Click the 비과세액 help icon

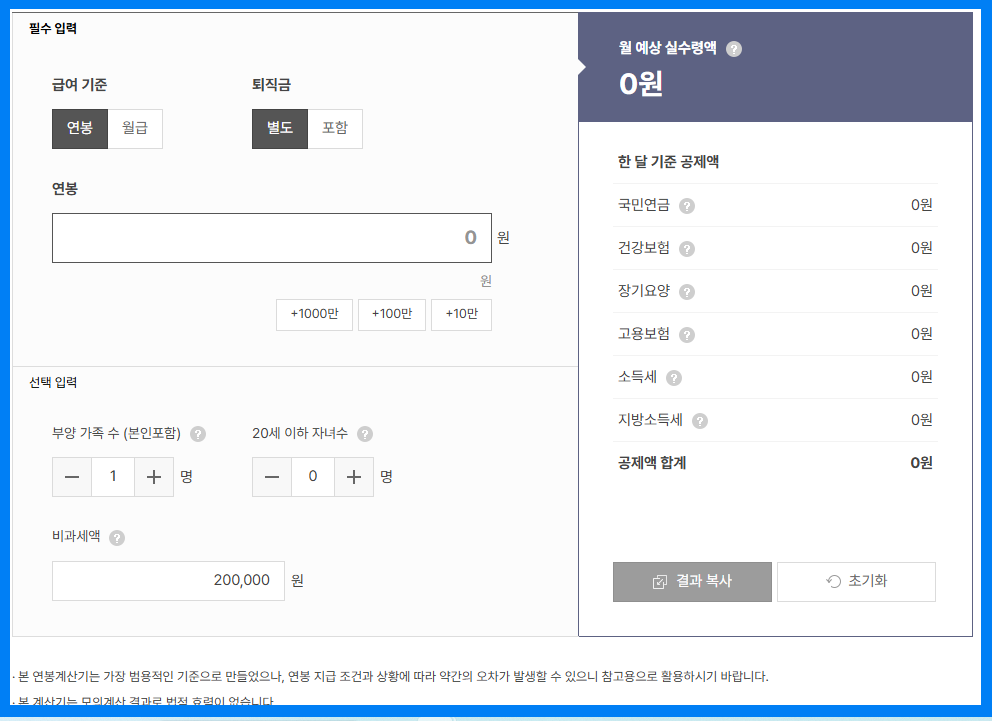coord(117,537)
